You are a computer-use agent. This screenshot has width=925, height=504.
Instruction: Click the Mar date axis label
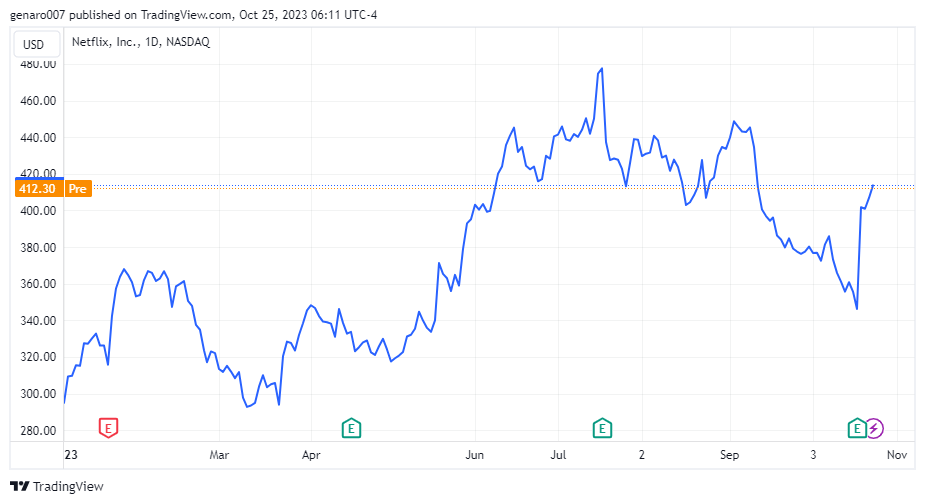219,455
